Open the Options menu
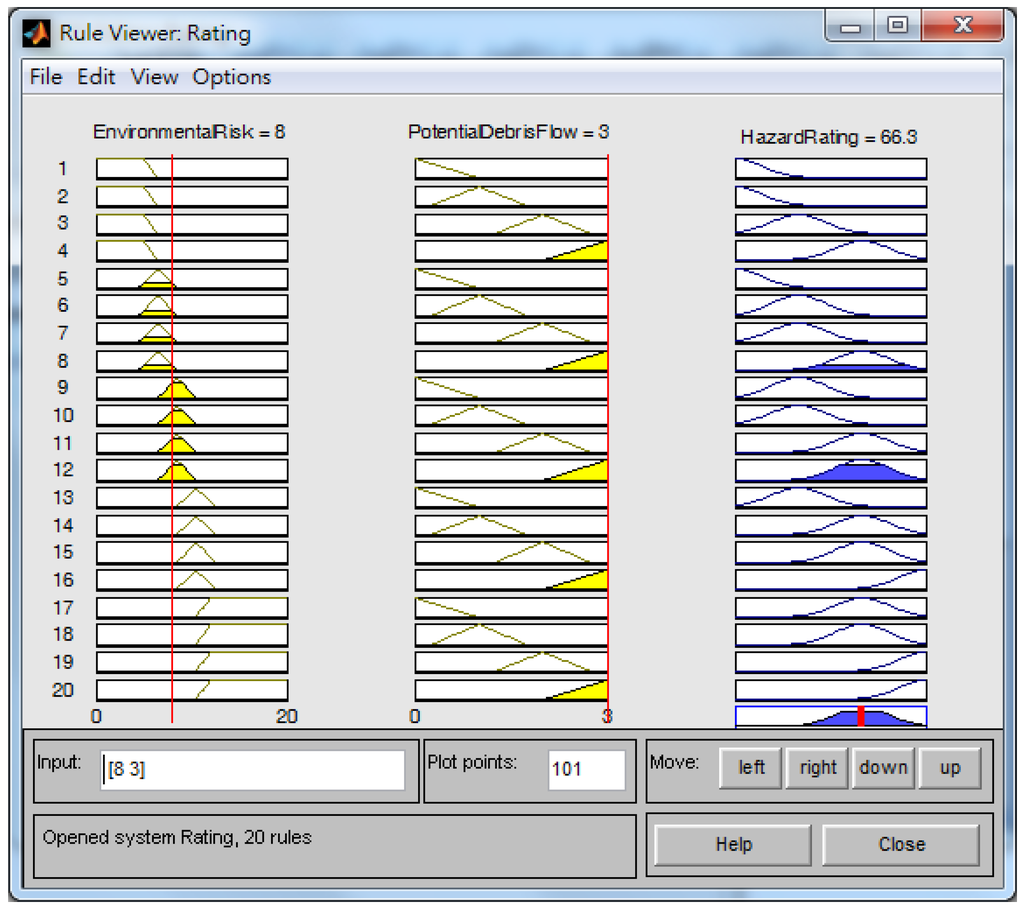 coord(232,77)
